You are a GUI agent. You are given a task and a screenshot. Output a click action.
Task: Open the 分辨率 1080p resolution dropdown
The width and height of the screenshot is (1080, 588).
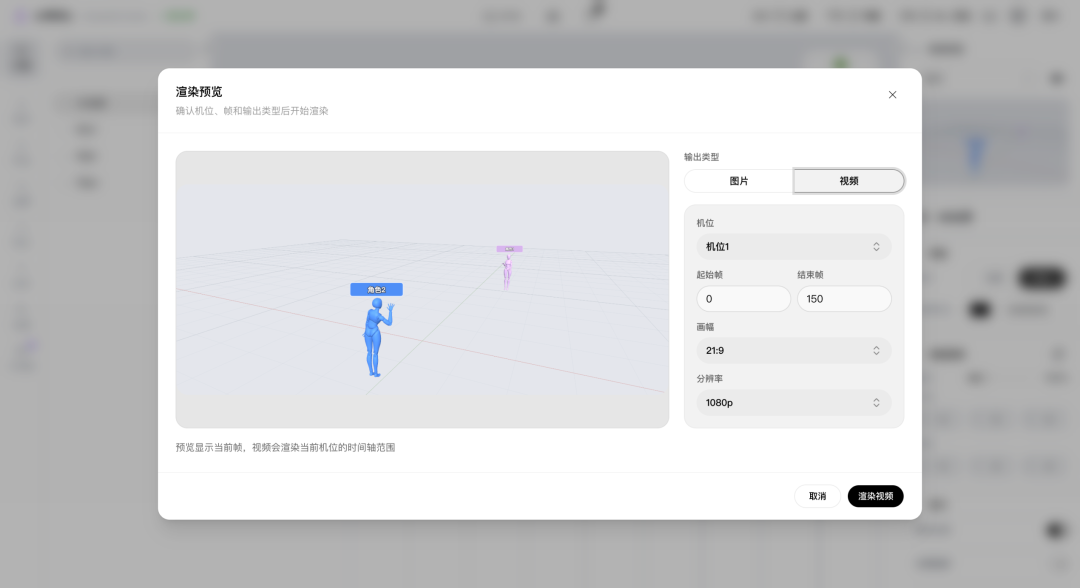click(793, 403)
